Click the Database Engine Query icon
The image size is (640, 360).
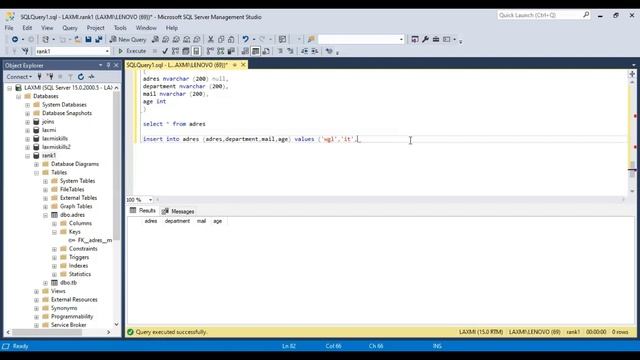tap(155, 39)
